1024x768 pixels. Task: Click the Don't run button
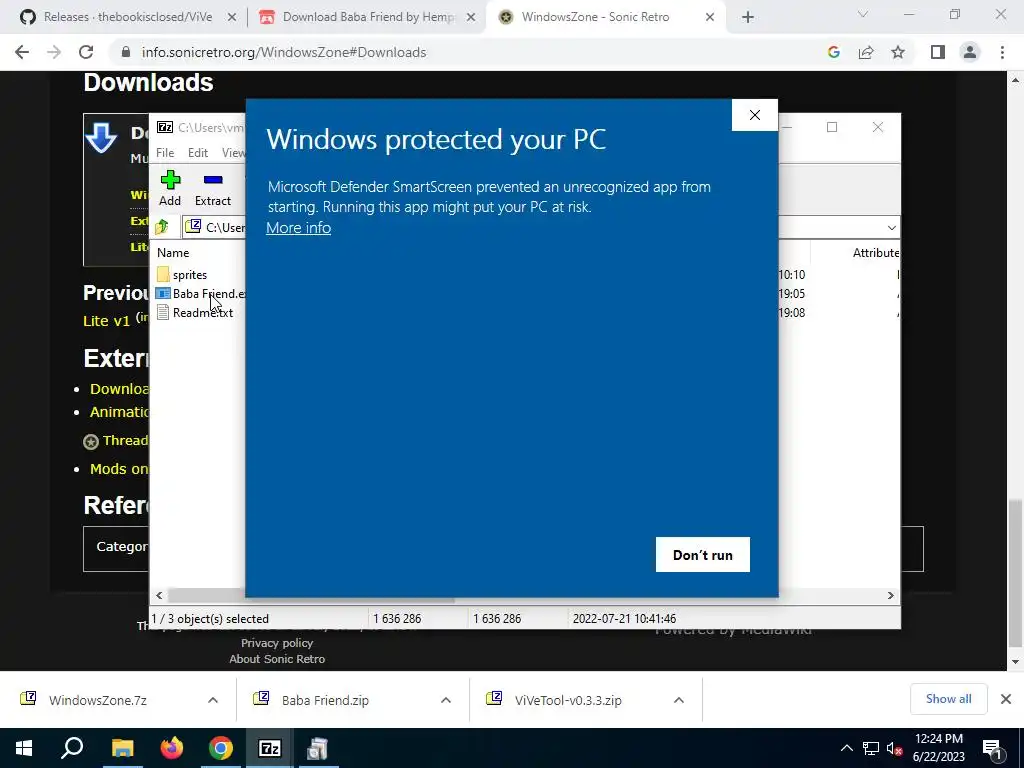(x=703, y=554)
